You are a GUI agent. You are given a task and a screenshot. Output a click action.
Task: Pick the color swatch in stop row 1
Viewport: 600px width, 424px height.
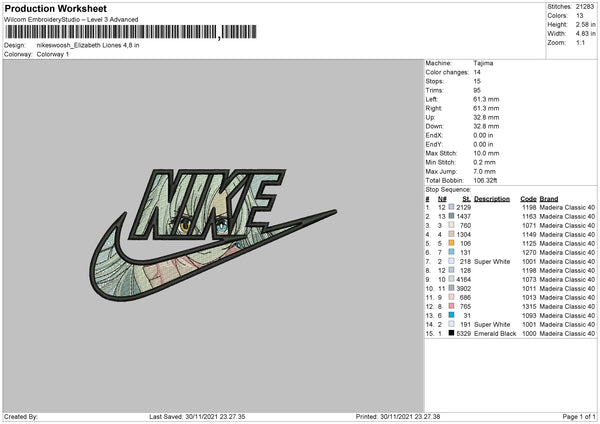tap(452, 207)
